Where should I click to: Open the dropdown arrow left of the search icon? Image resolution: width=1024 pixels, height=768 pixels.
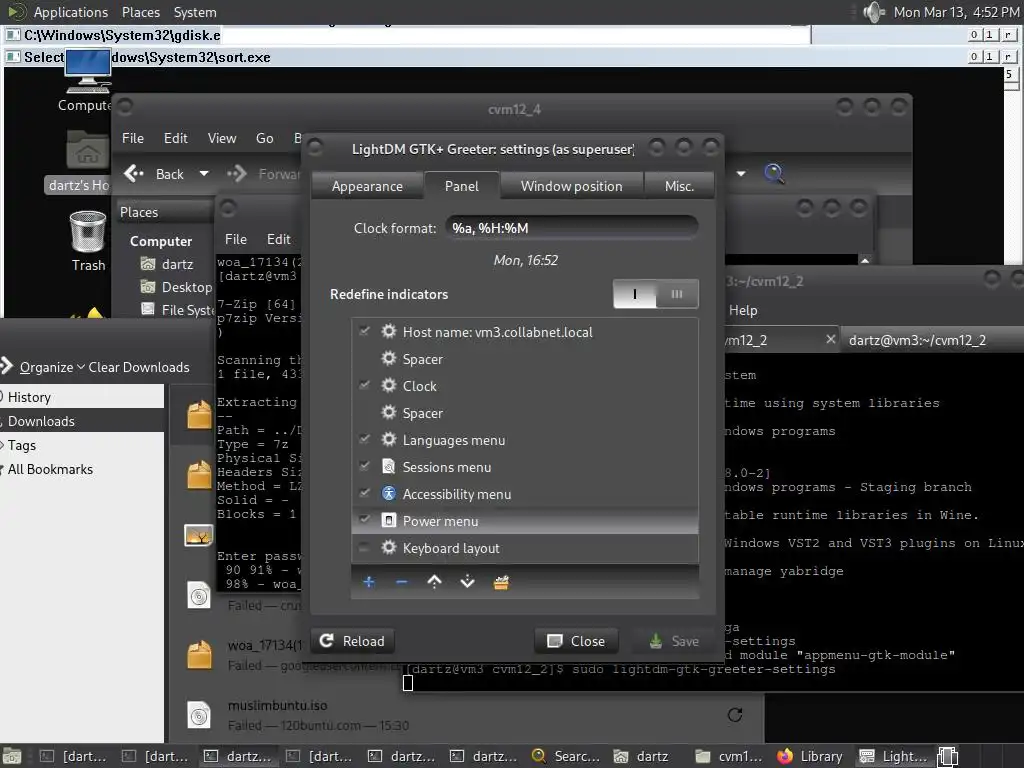coord(741,174)
